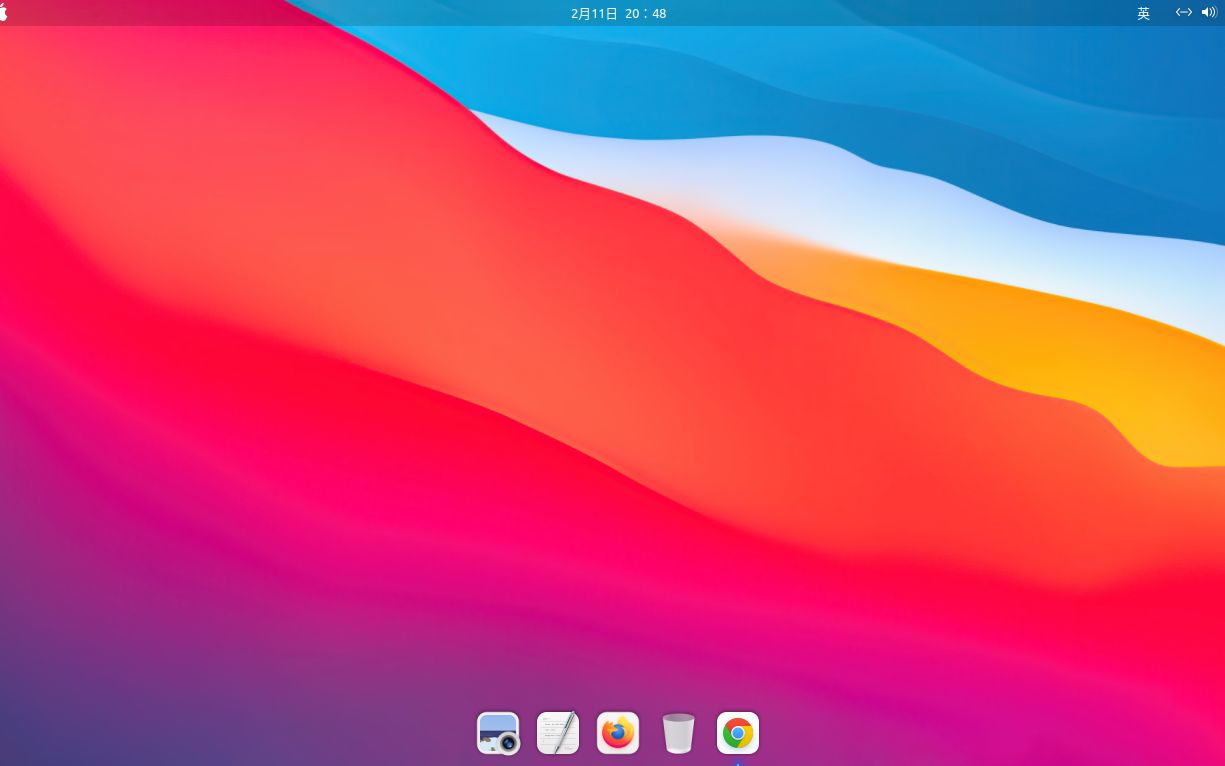Bring running Chrome to front via its dock icon
Image resolution: width=1225 pixels, height=766 pixels.
pyautogui.click(x=737, y=732)
